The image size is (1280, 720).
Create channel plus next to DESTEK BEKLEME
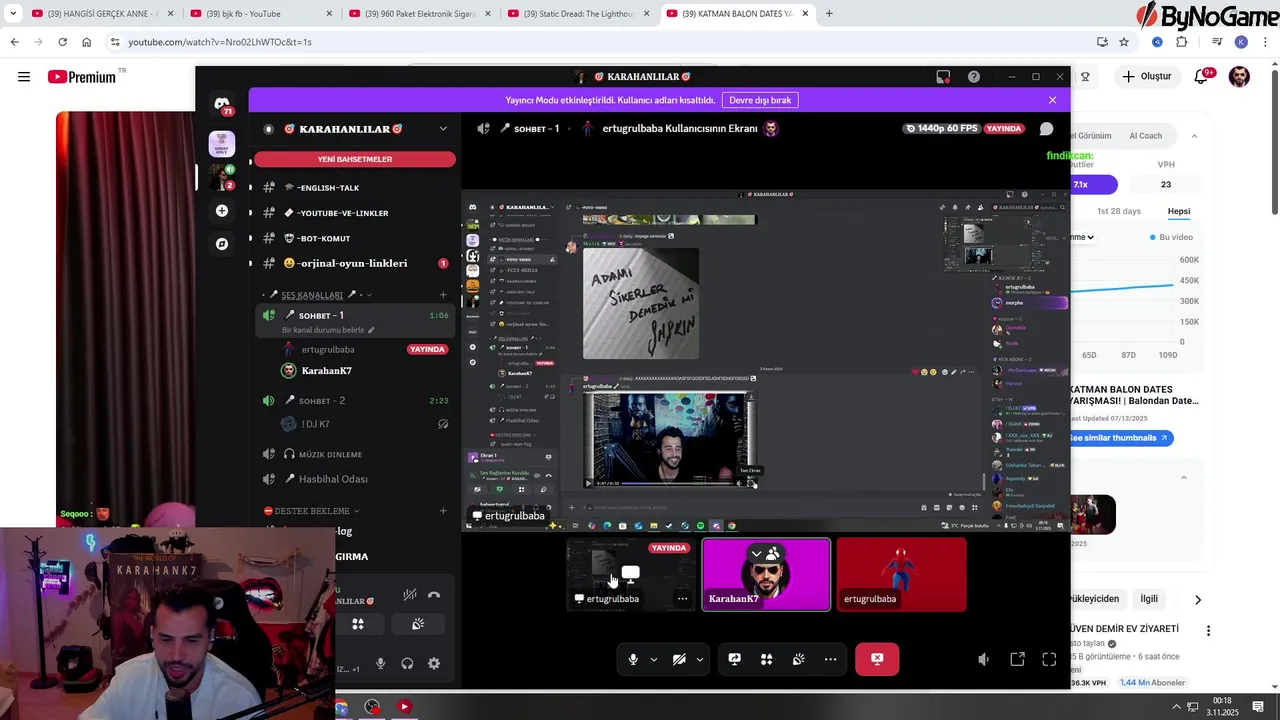pos(443,511)
